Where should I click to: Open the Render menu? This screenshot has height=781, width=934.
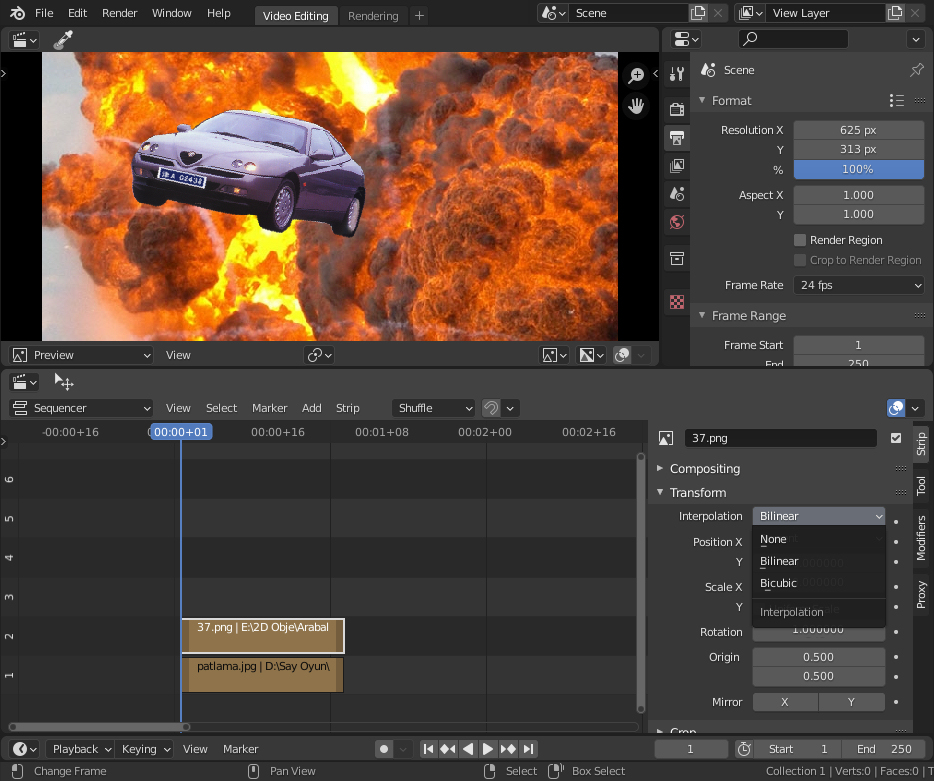point(119,13)
